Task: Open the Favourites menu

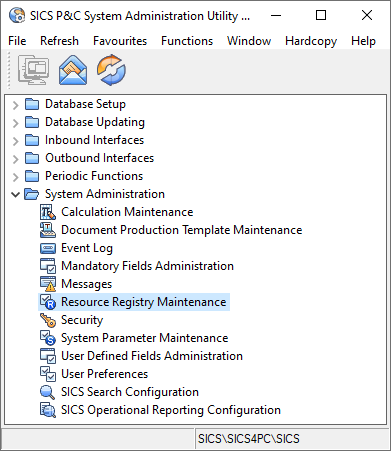Action: coord(120,41)
